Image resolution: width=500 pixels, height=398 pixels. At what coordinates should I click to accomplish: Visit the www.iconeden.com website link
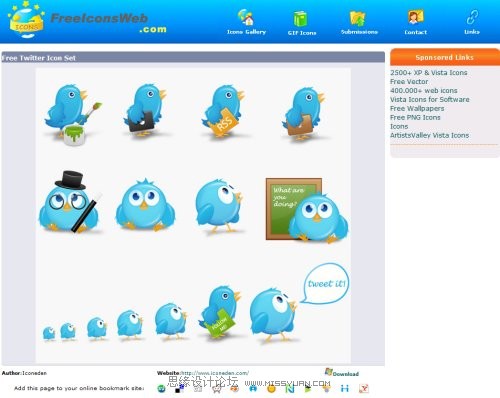point(214,373)
